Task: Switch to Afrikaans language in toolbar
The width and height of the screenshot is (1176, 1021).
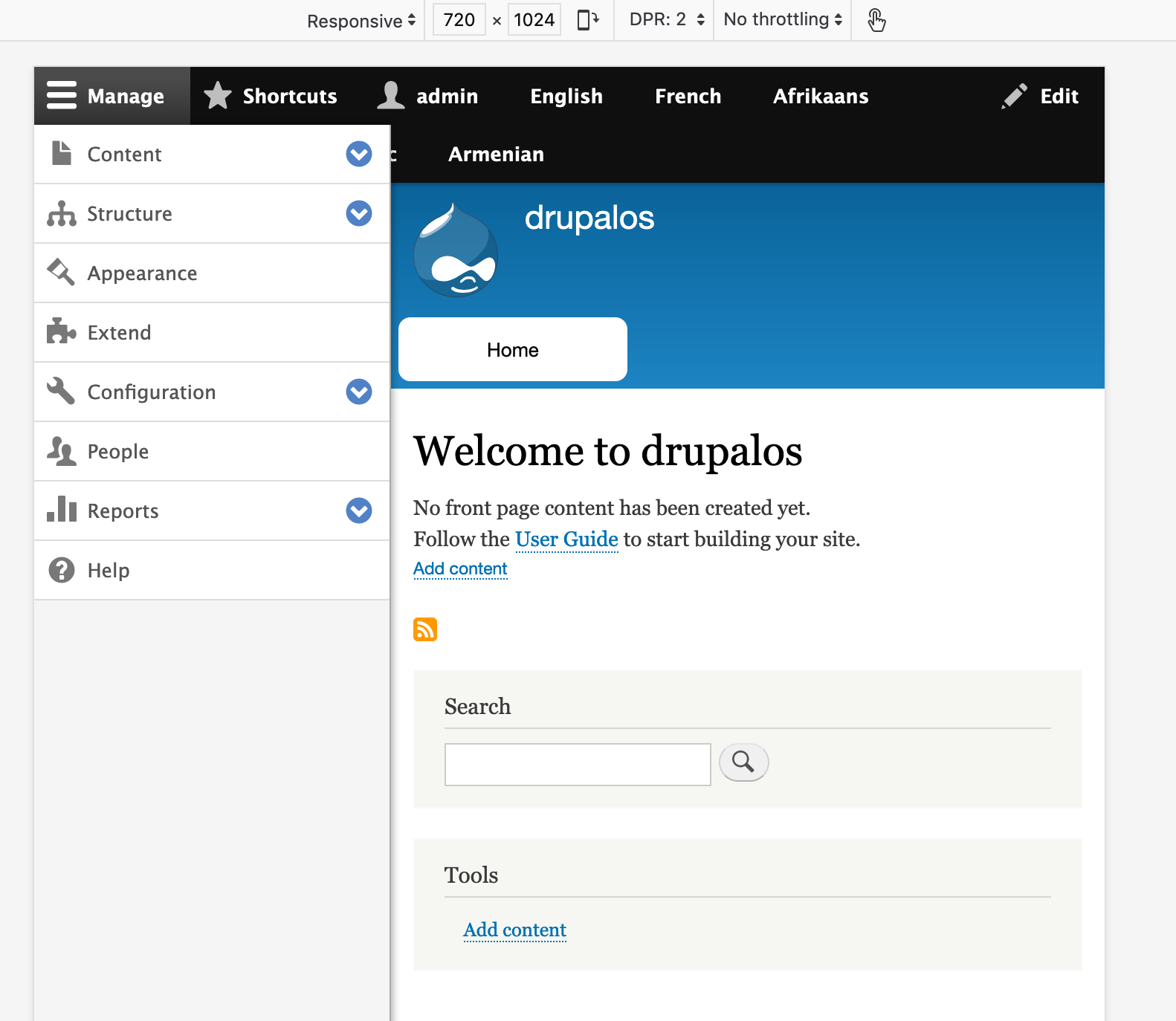Action: coord(821,96)
